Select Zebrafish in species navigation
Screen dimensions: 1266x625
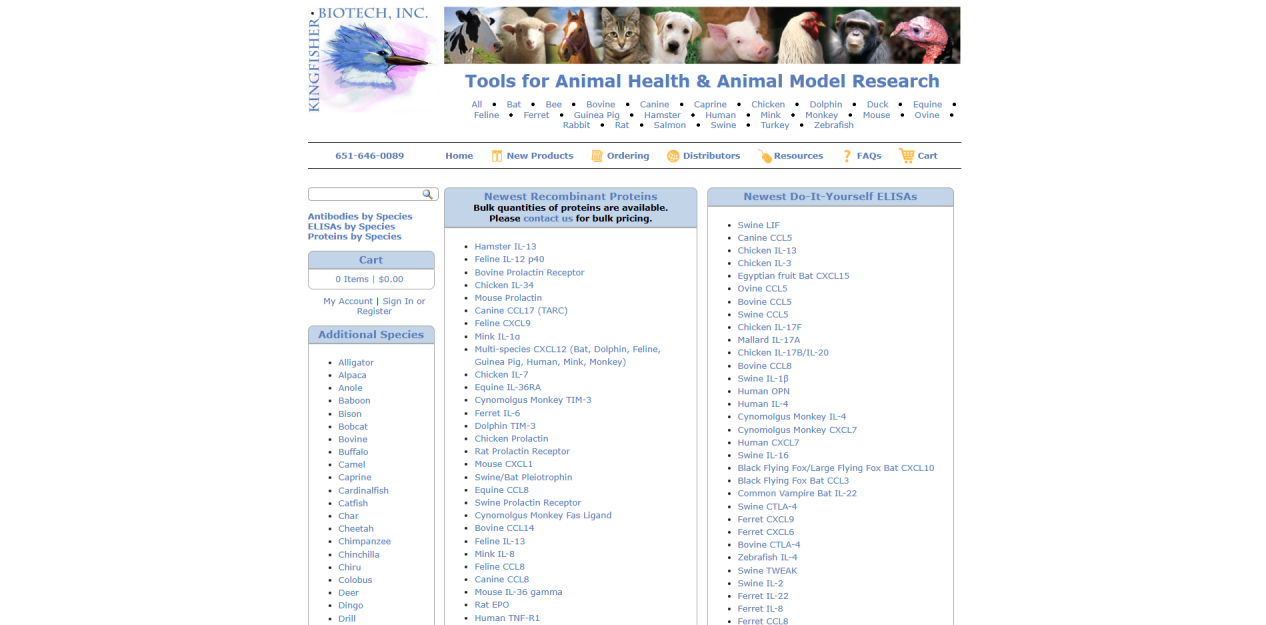pyautogui.click(x=833, y=126)
